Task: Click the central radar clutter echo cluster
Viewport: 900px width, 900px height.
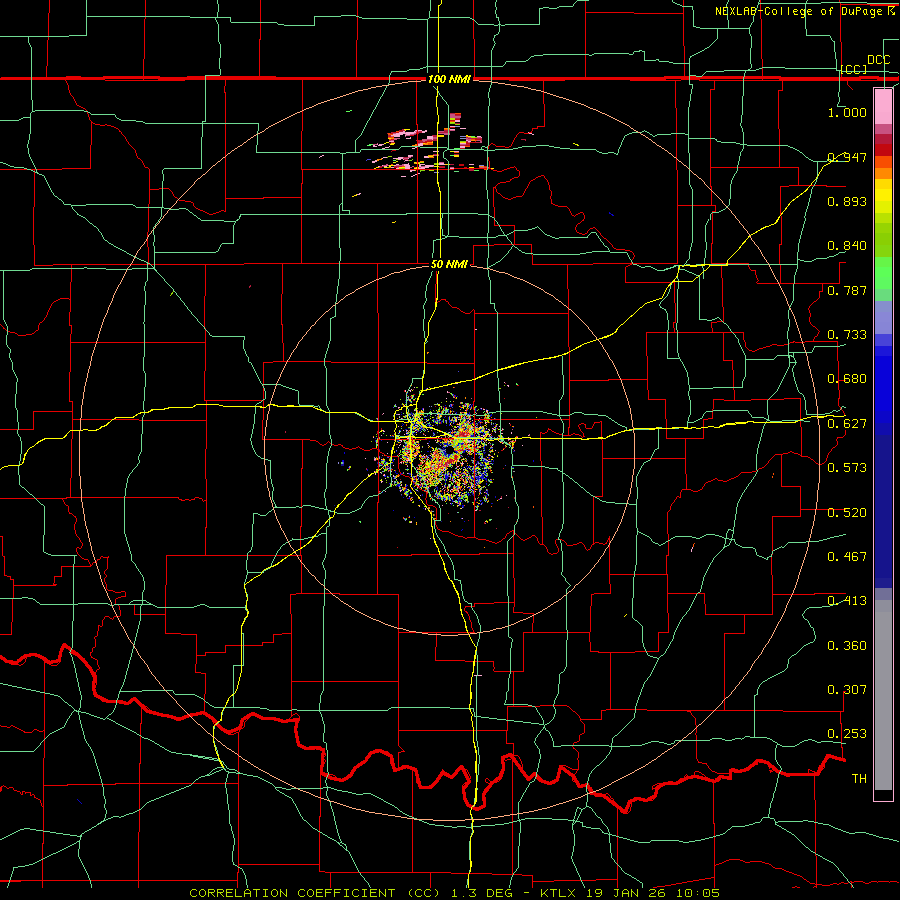Action: pyautogui.click(x=447, y=453)
